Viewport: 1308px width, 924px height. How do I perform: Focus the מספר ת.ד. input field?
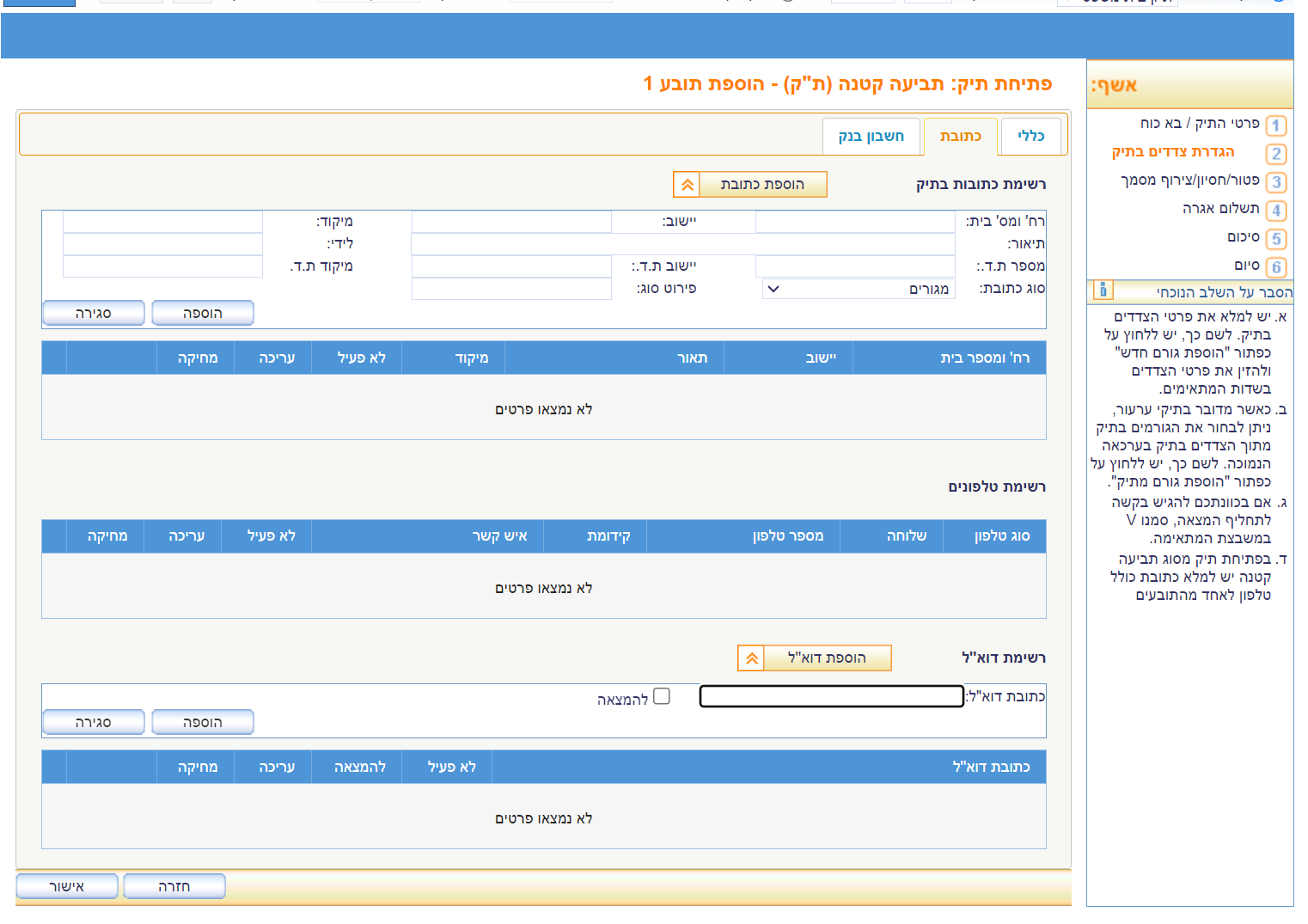click(x=855, y=266)
